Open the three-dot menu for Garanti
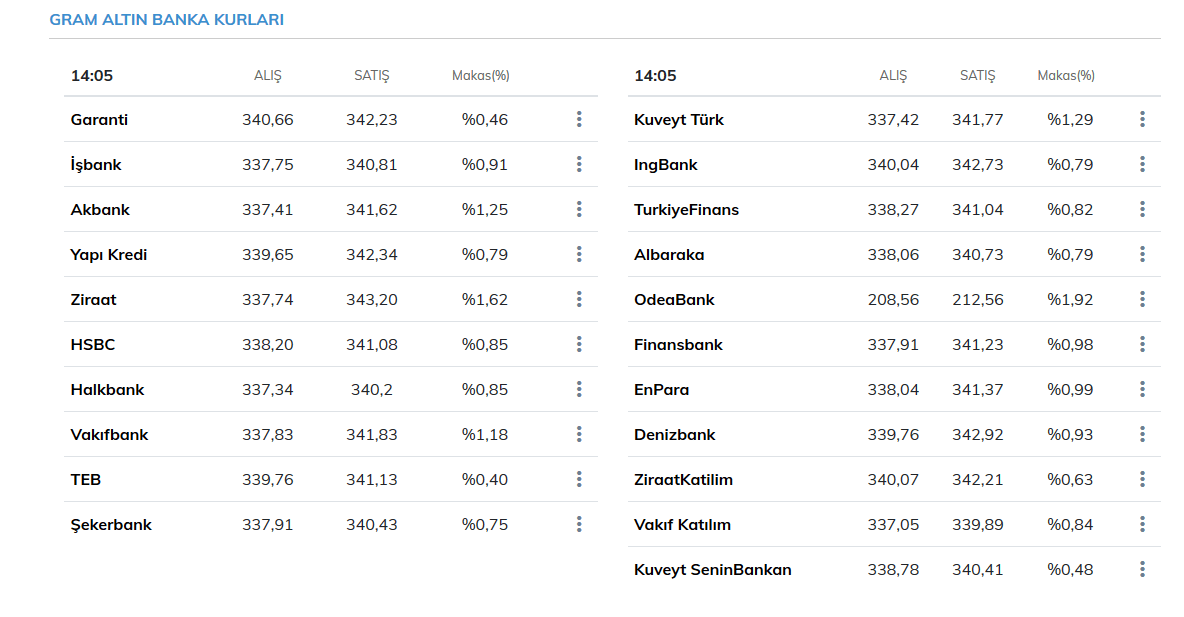The image size is (1184, 617). (579, 120)
